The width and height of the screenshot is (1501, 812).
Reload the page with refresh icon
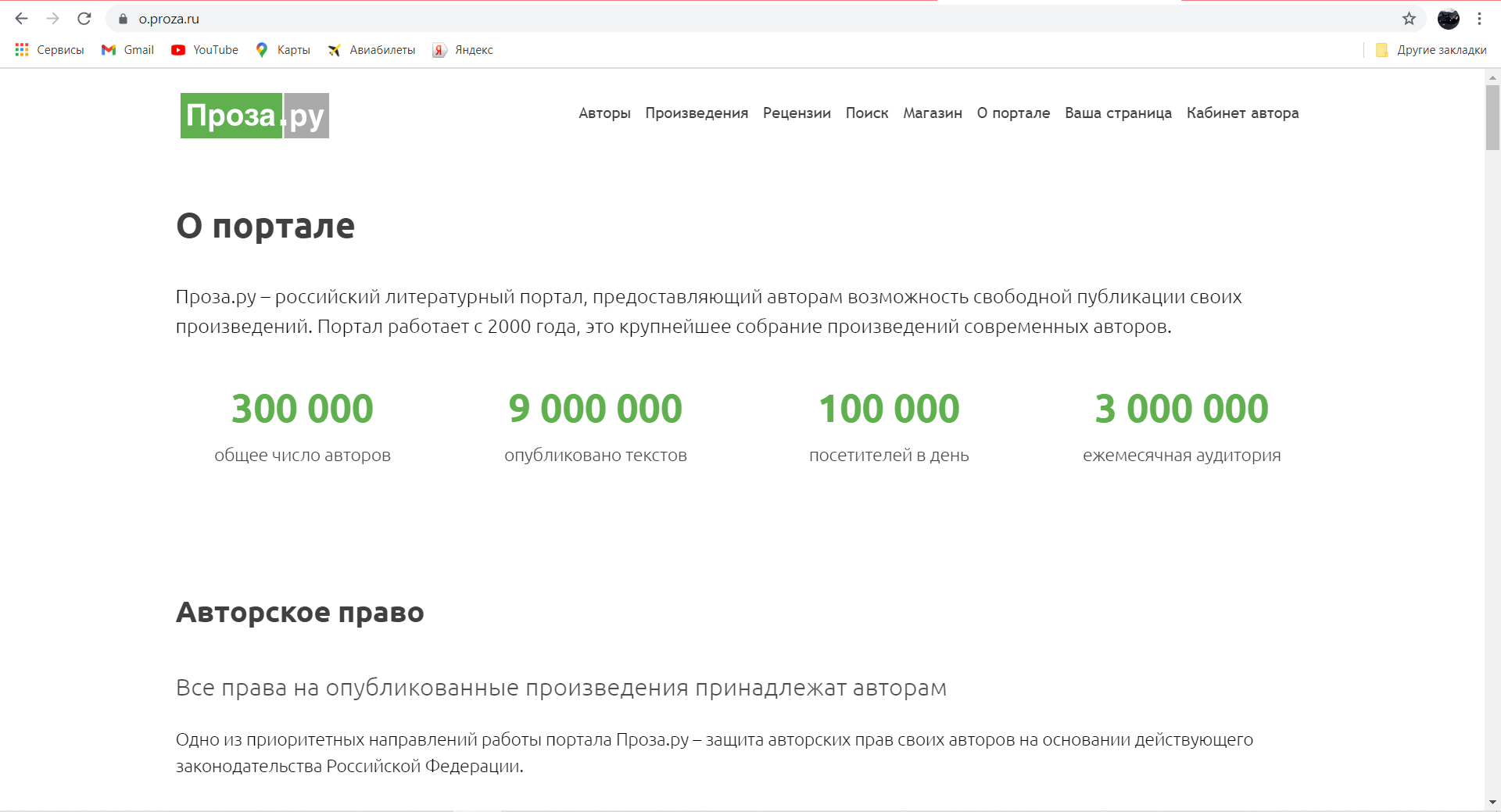click(x=84, y=19)
